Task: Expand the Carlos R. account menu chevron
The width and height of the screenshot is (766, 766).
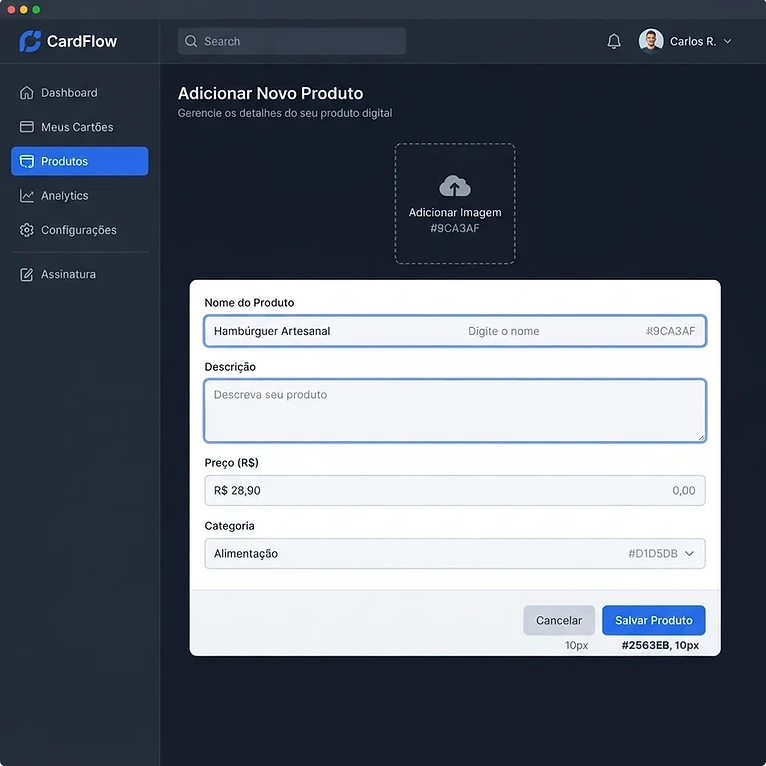Action: [x=727, y=41]
